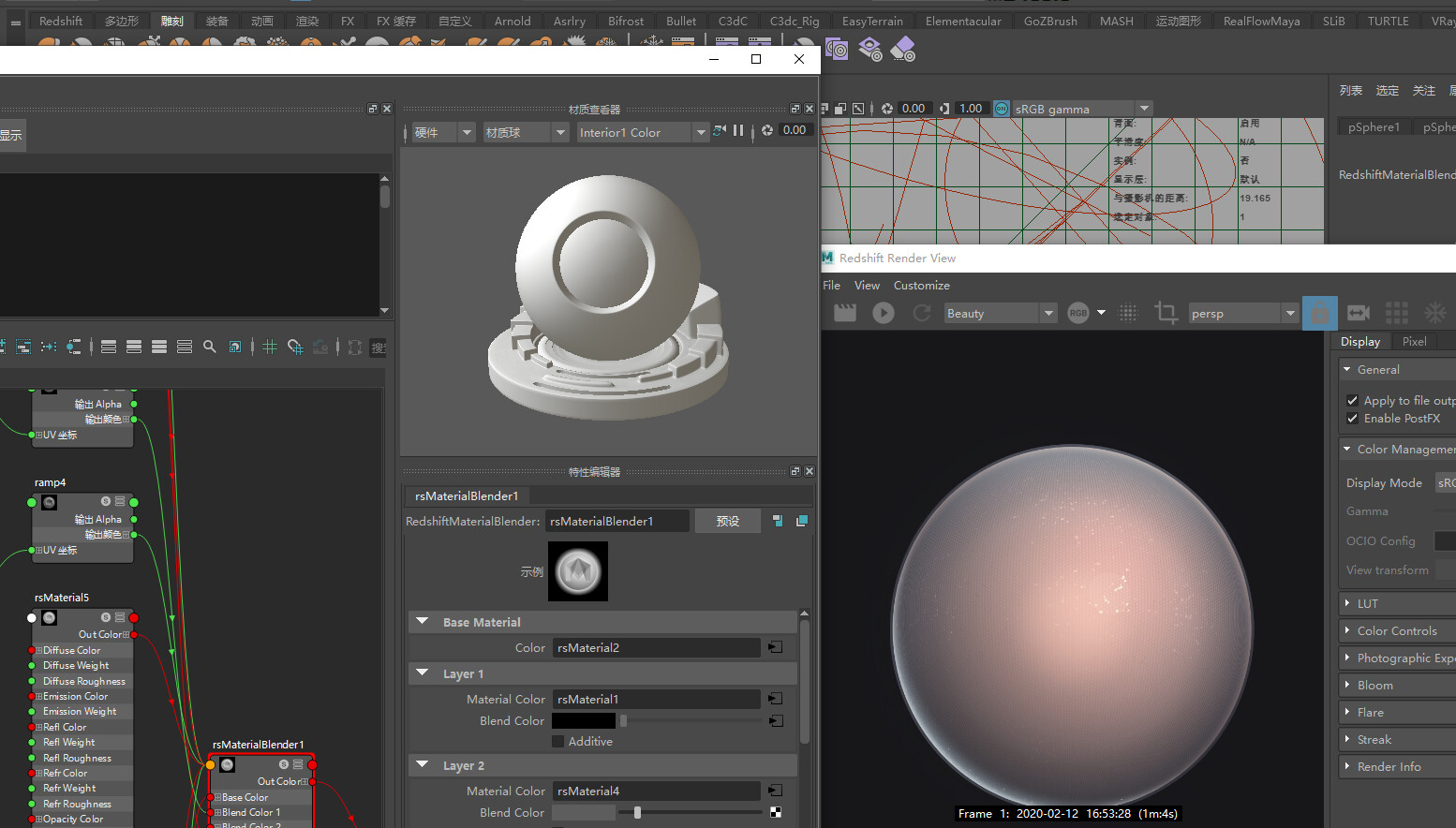Screen dimensions: 1456x828
Task: Click the Blend Color swatch of Layer 1
Action: pos(583,720)
